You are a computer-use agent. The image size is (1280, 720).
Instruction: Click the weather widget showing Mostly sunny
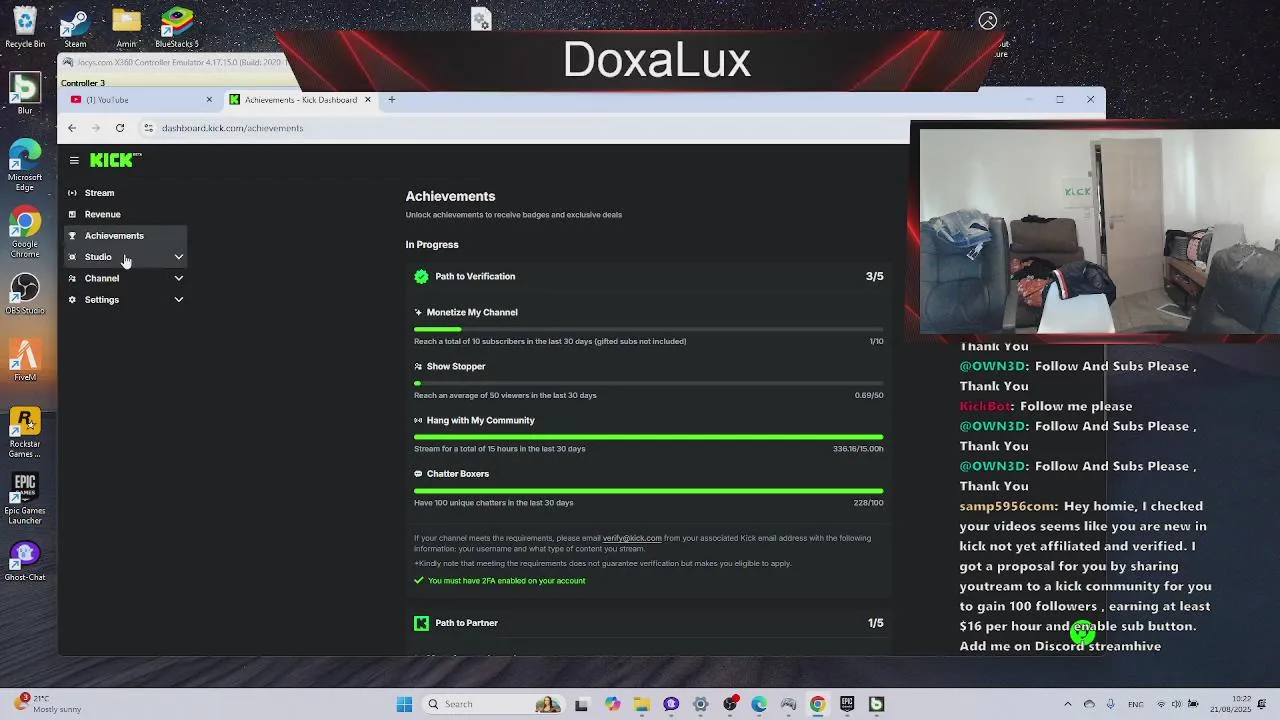pos(47,704)
